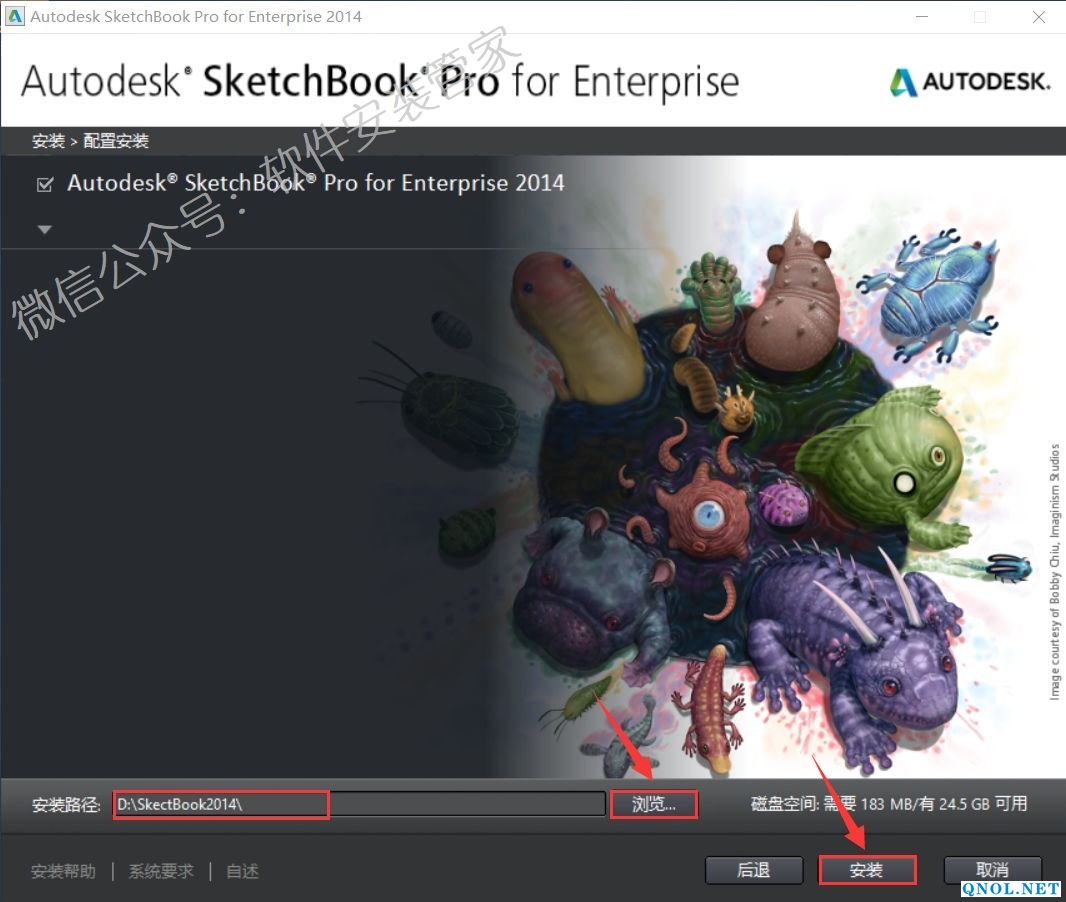The width and height of the screenshot is (1066, 902).
Task: Open the 自述 readme link
Action: pos(242,871)
